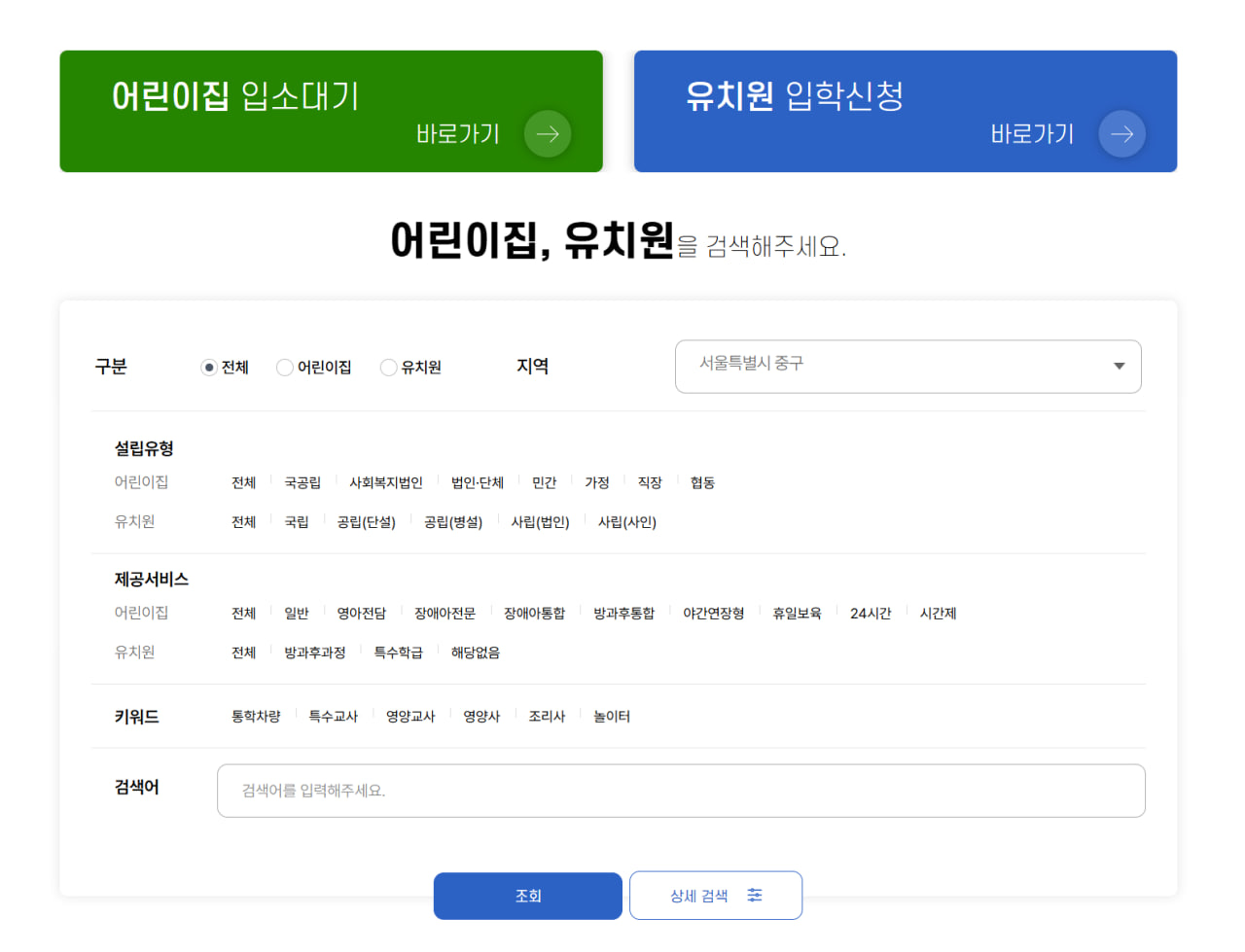The image size is (1245, 952).
Task: Select the 전체 radio button under 구분
Action: click(208, 367)
